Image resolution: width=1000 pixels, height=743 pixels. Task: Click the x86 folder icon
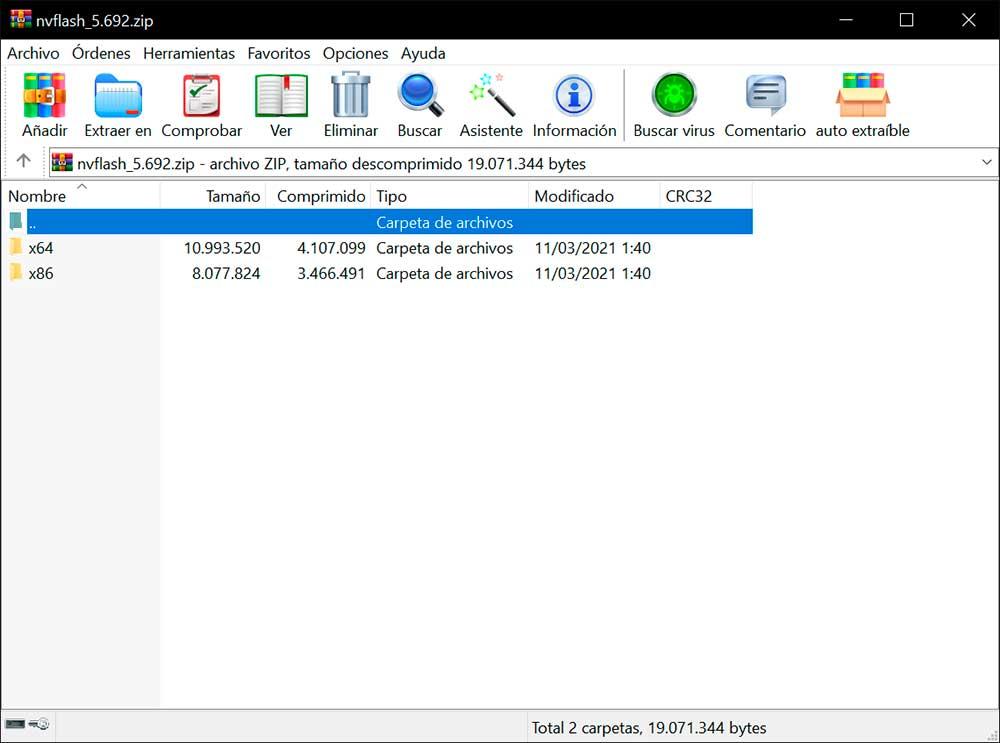pos(16,272)
